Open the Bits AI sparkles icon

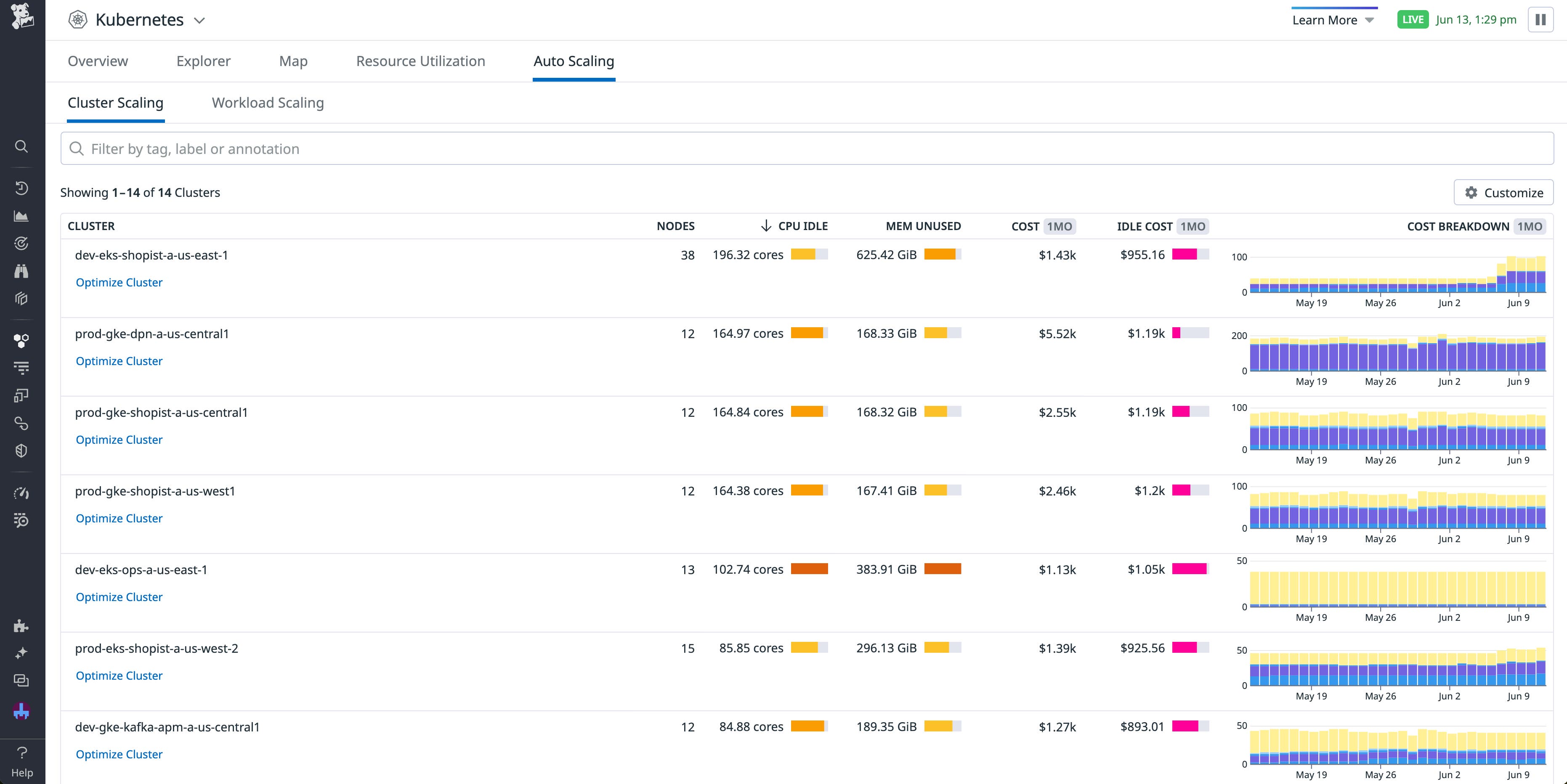[22, 653]
